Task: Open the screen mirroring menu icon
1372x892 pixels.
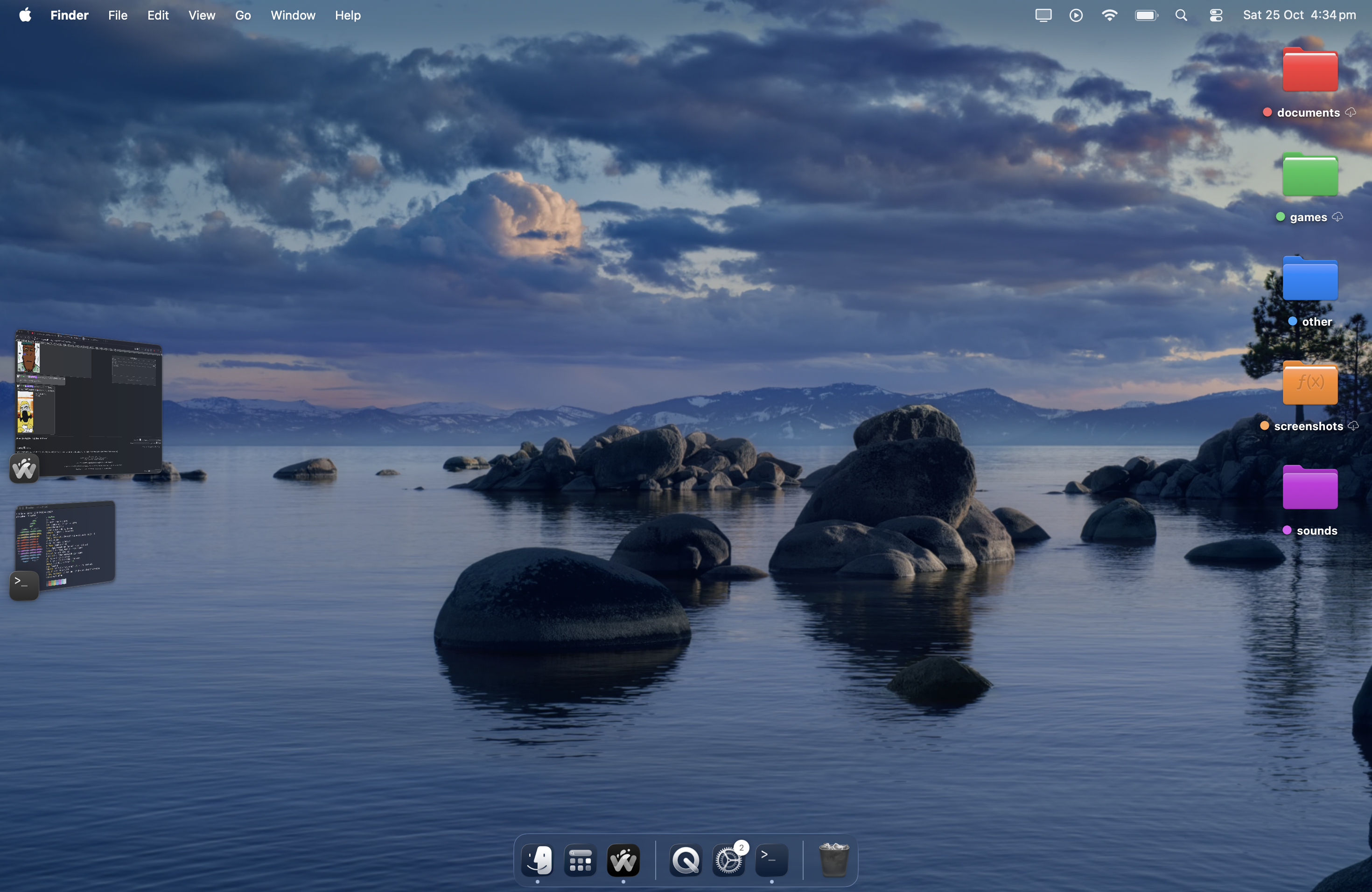Action: tap(1043, 15)
